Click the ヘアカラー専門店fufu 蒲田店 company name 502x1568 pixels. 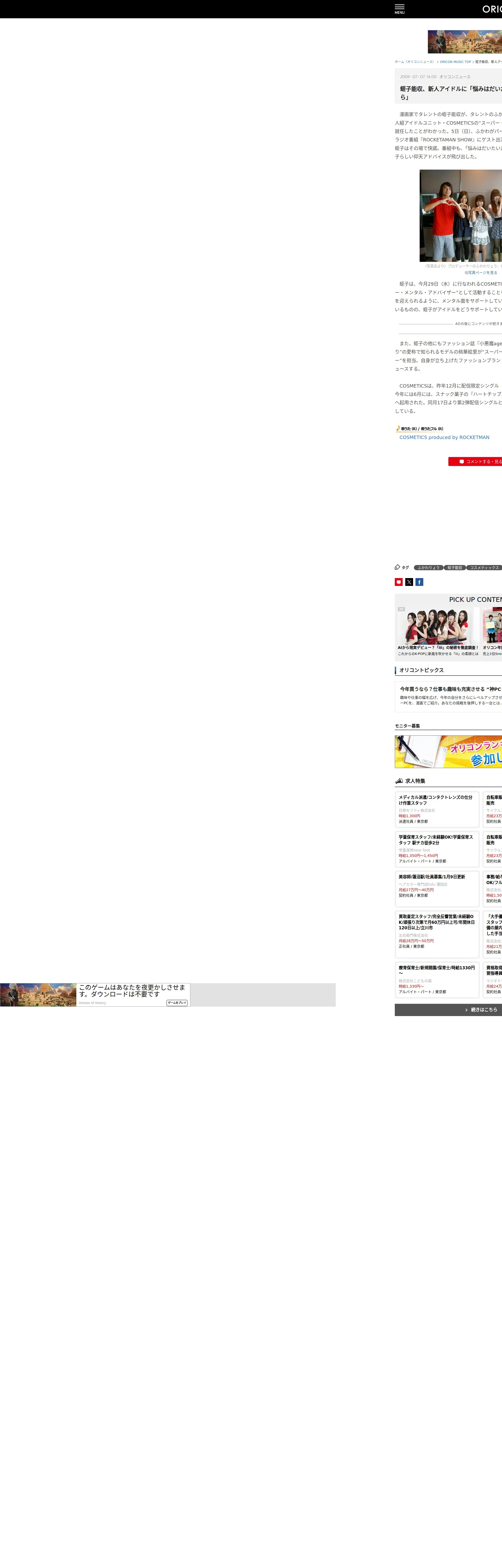point(423,884)
